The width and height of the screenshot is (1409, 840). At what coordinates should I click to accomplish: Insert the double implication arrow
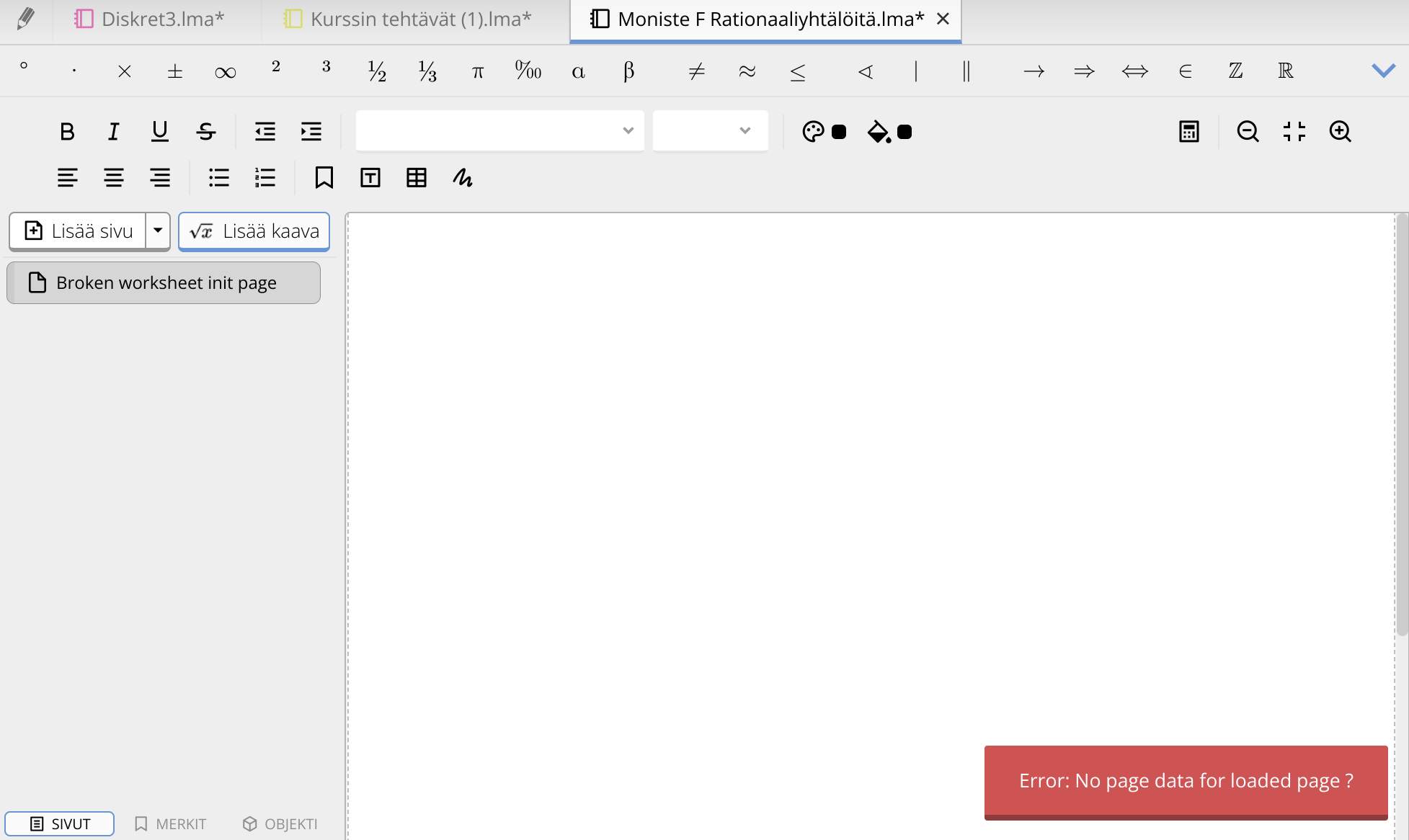pos(1085,71)
